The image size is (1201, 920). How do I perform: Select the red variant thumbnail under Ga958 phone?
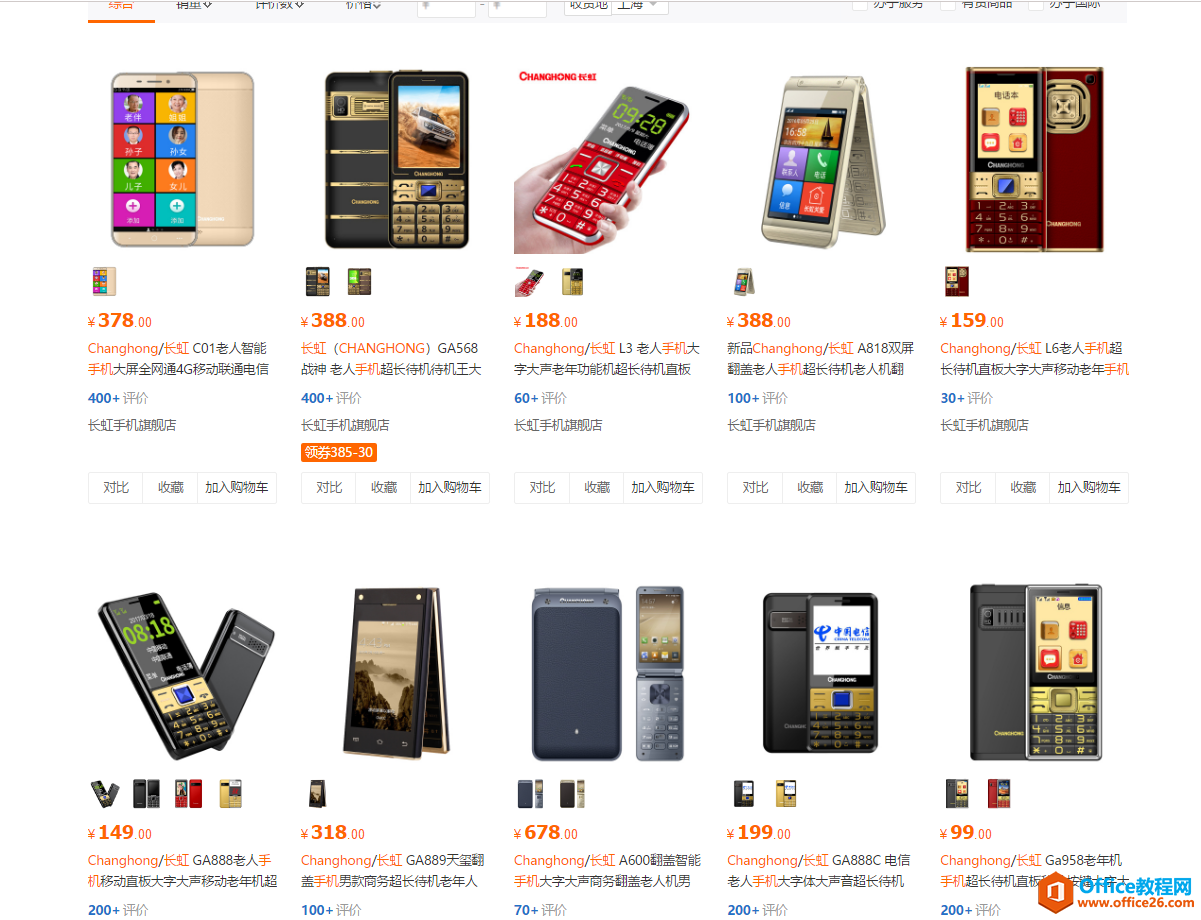pos(998,794)
